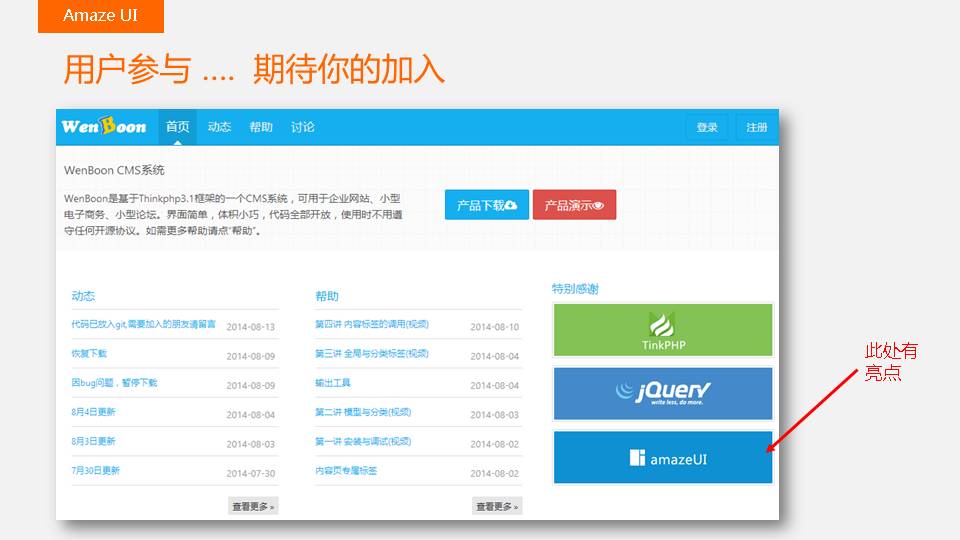Viewport: 960px width, 540px height.
Task: Open the jQuery sponsor banner
Action: 663,393
